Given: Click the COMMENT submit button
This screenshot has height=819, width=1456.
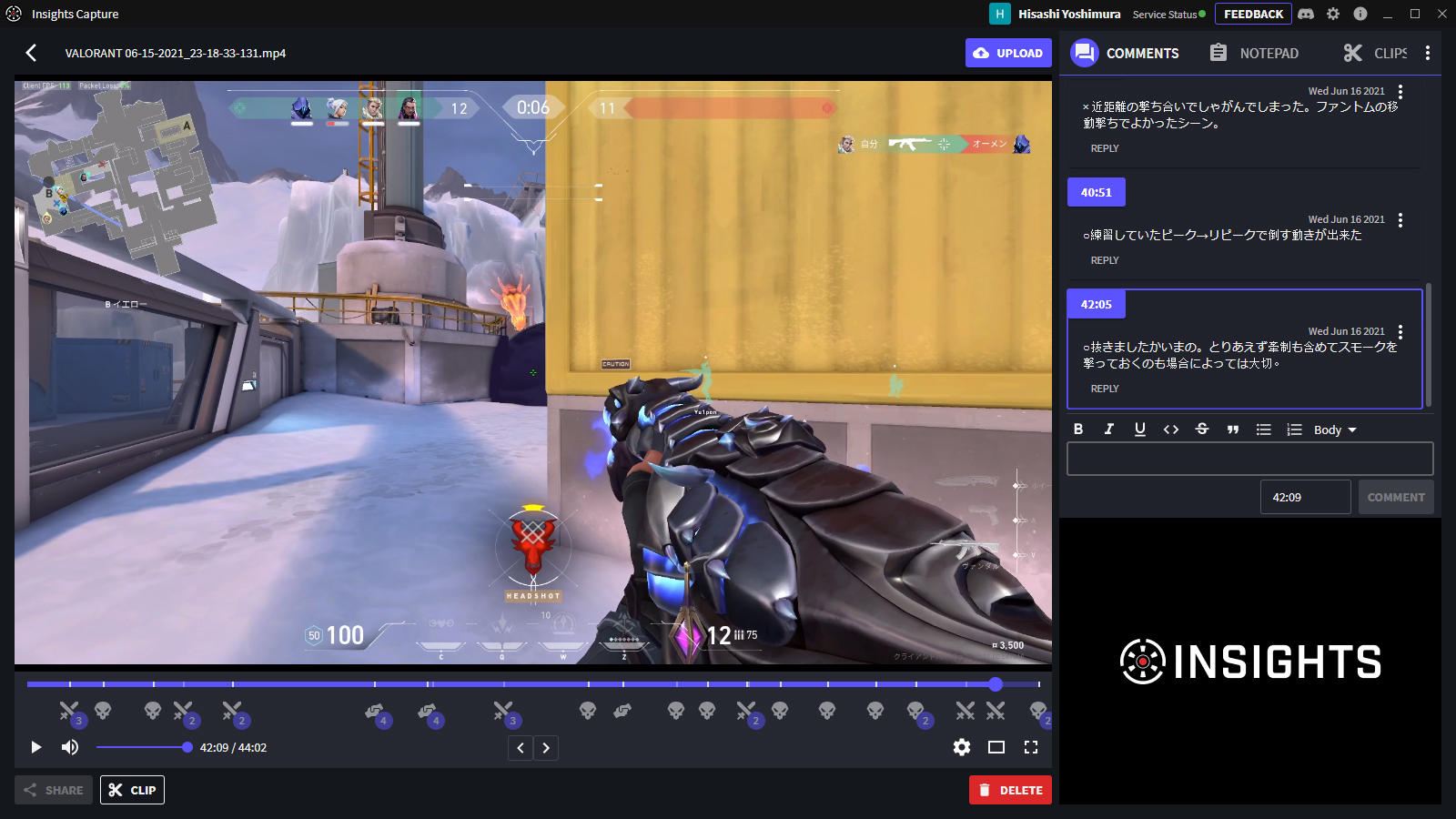Looking at the screenshot, I should tap(1396, 497).
